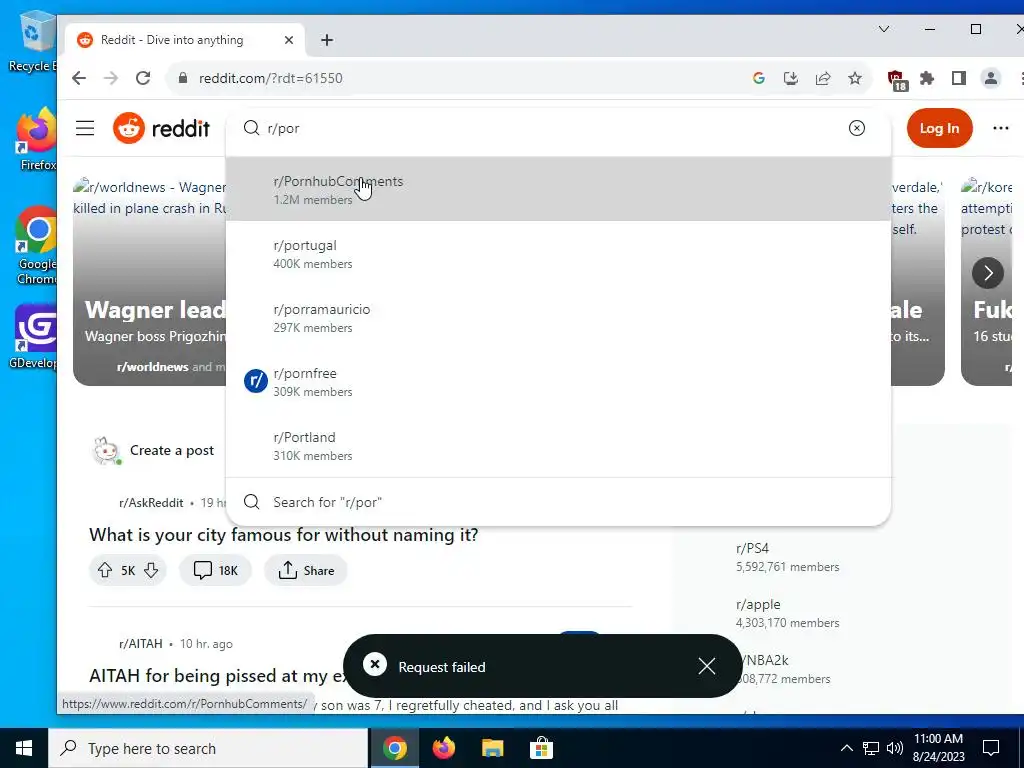
Task: Reload the page
Action: point(143,78)
